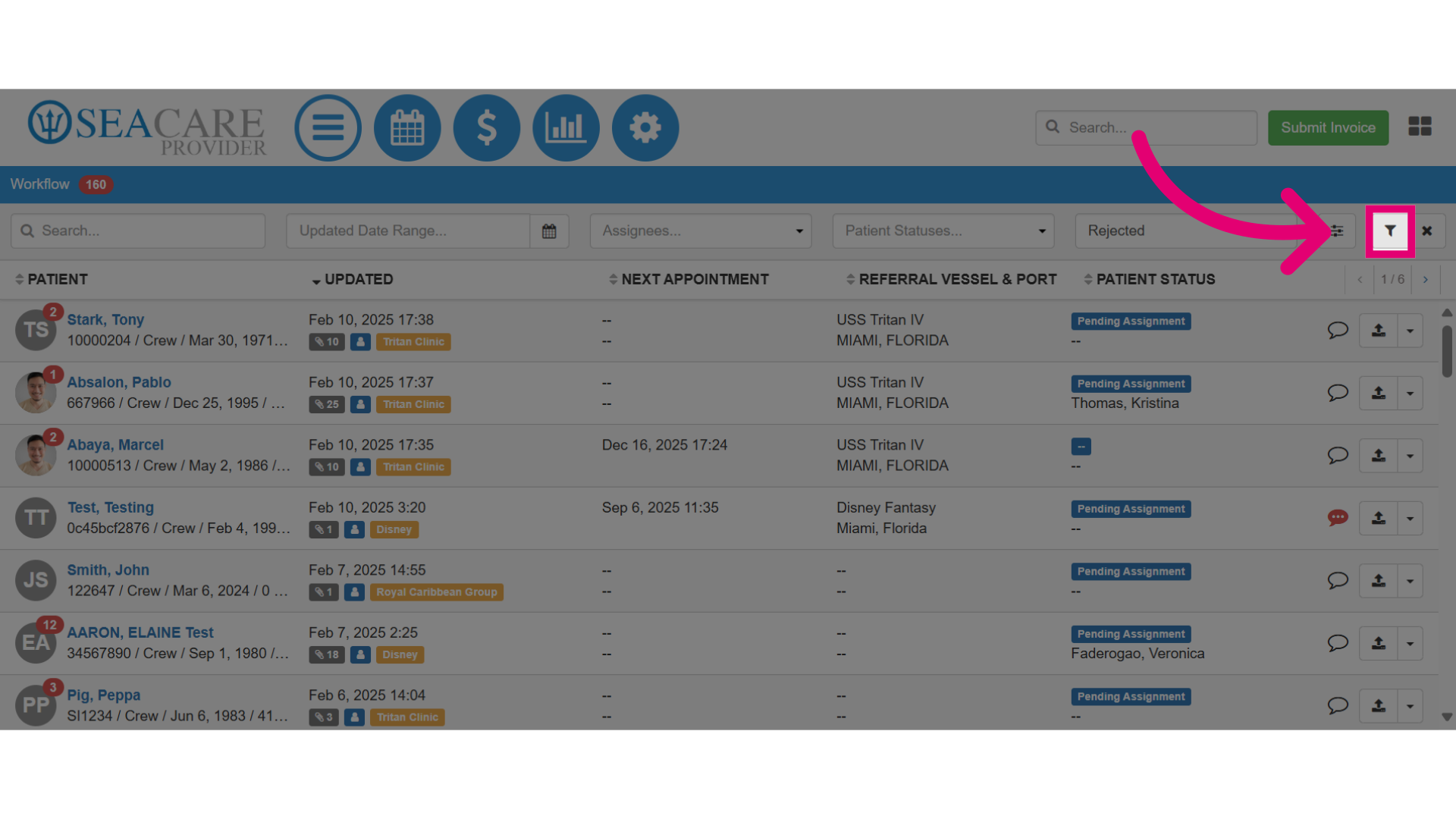Sort by UPDATED column

pos(352,279)
